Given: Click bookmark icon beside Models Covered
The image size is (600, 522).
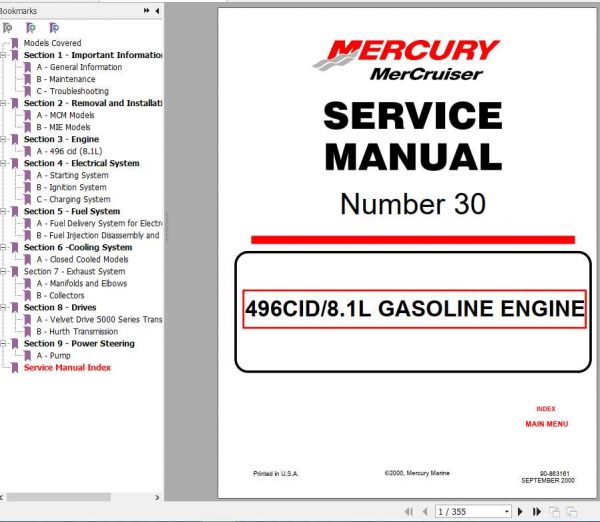Looking at the screenshot, I should pos(15,43).
